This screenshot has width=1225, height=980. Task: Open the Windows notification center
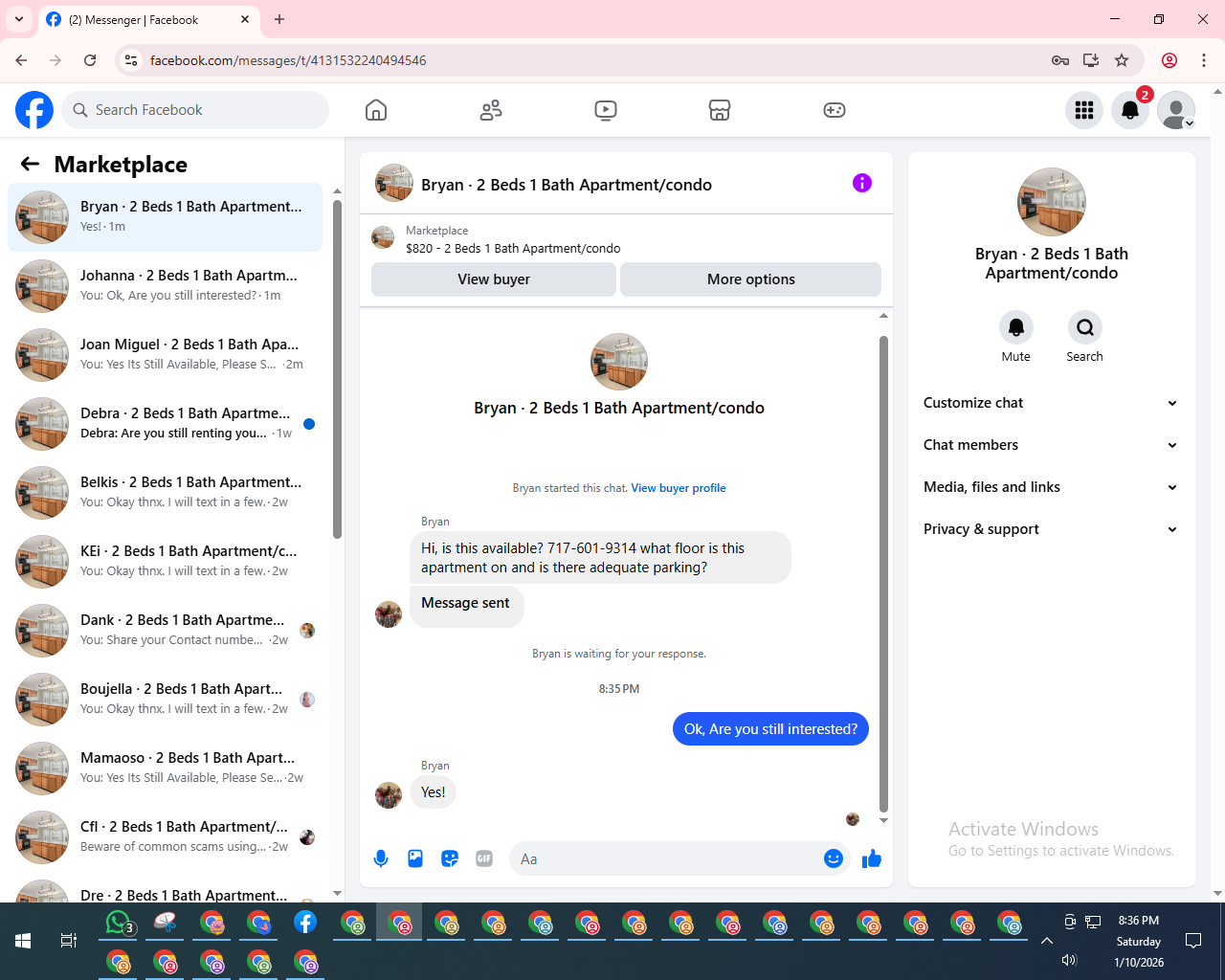(x=1193, y=941)
